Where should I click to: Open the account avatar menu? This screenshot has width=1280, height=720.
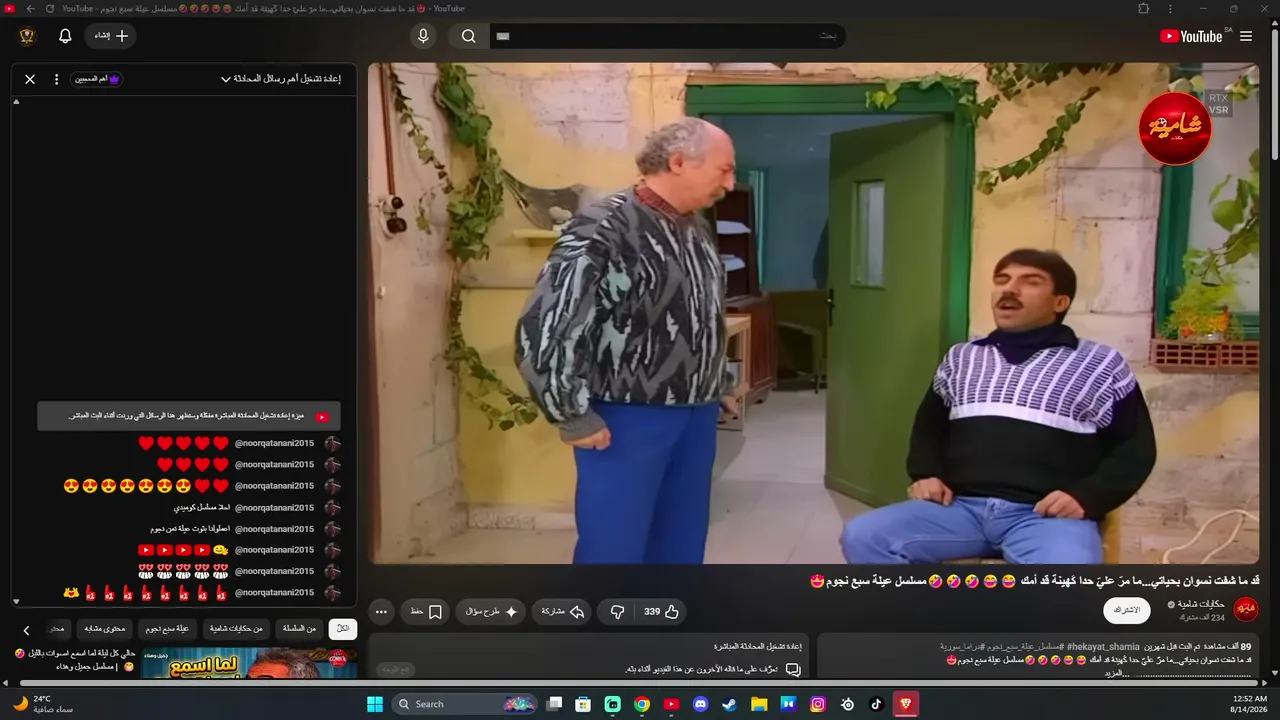[27, 36]
